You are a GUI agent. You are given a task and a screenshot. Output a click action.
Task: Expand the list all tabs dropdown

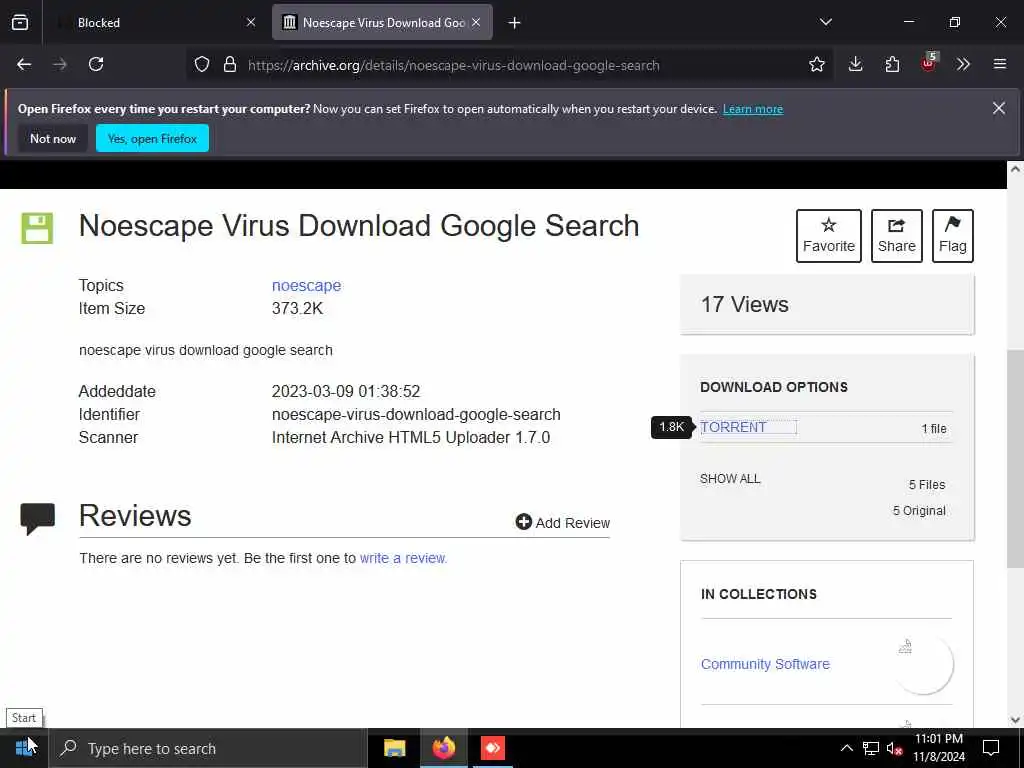pos(825,22)
